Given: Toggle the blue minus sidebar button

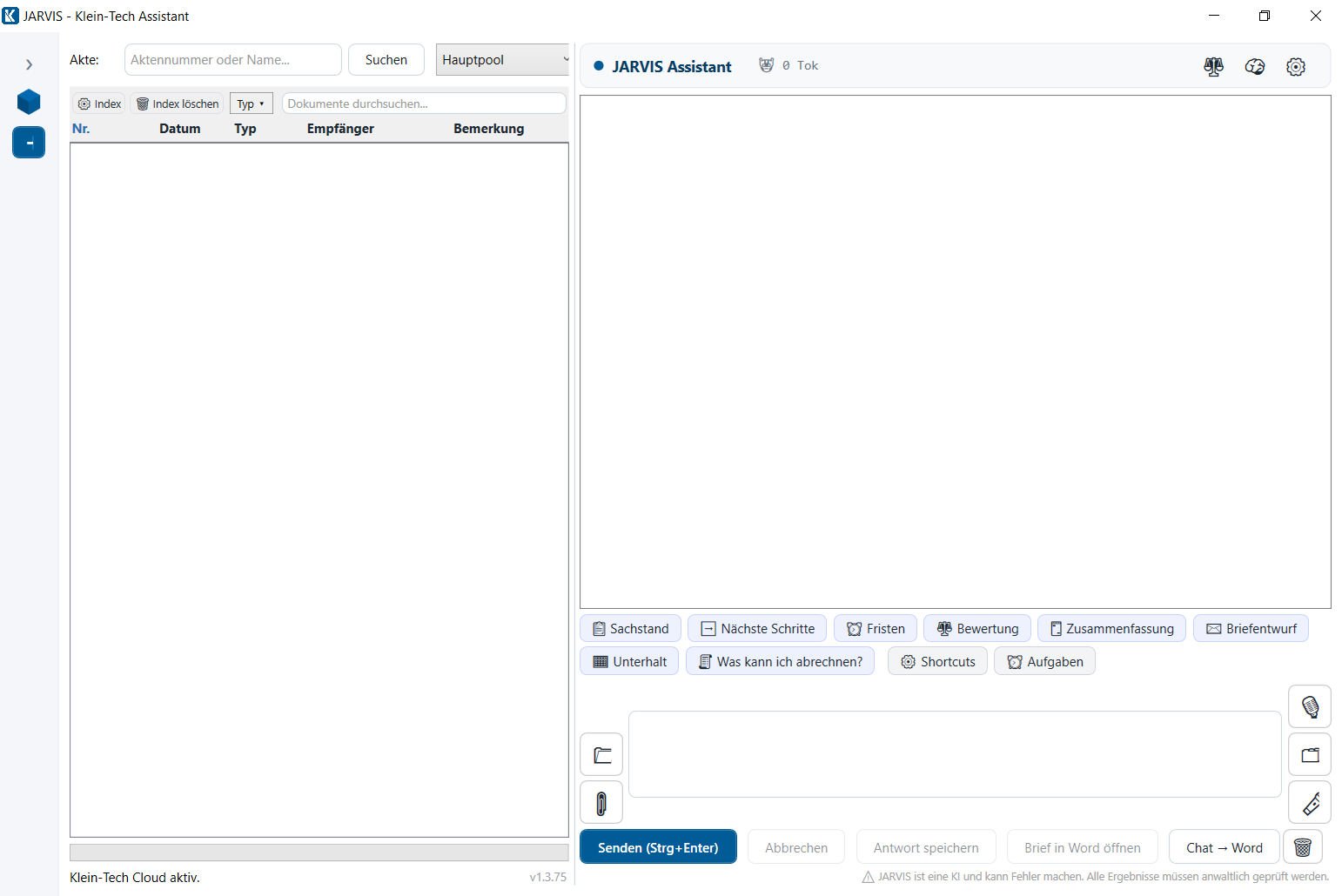Looking at the screenshot, I should [29, 143].
